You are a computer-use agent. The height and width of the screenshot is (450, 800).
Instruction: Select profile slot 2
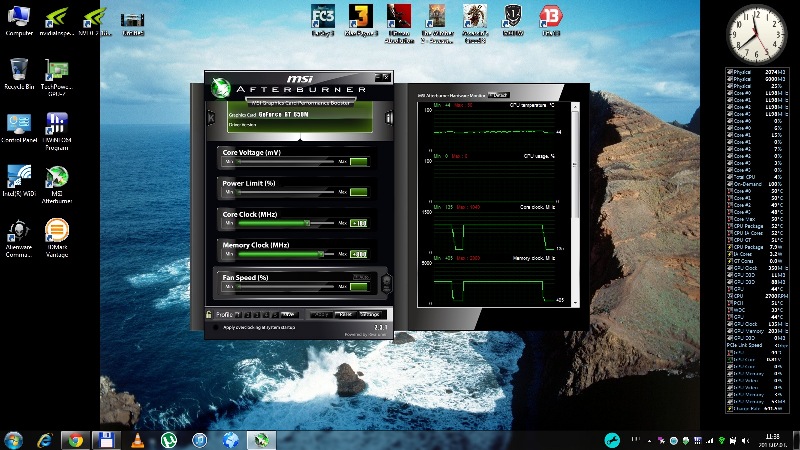[x=247, y=315]
